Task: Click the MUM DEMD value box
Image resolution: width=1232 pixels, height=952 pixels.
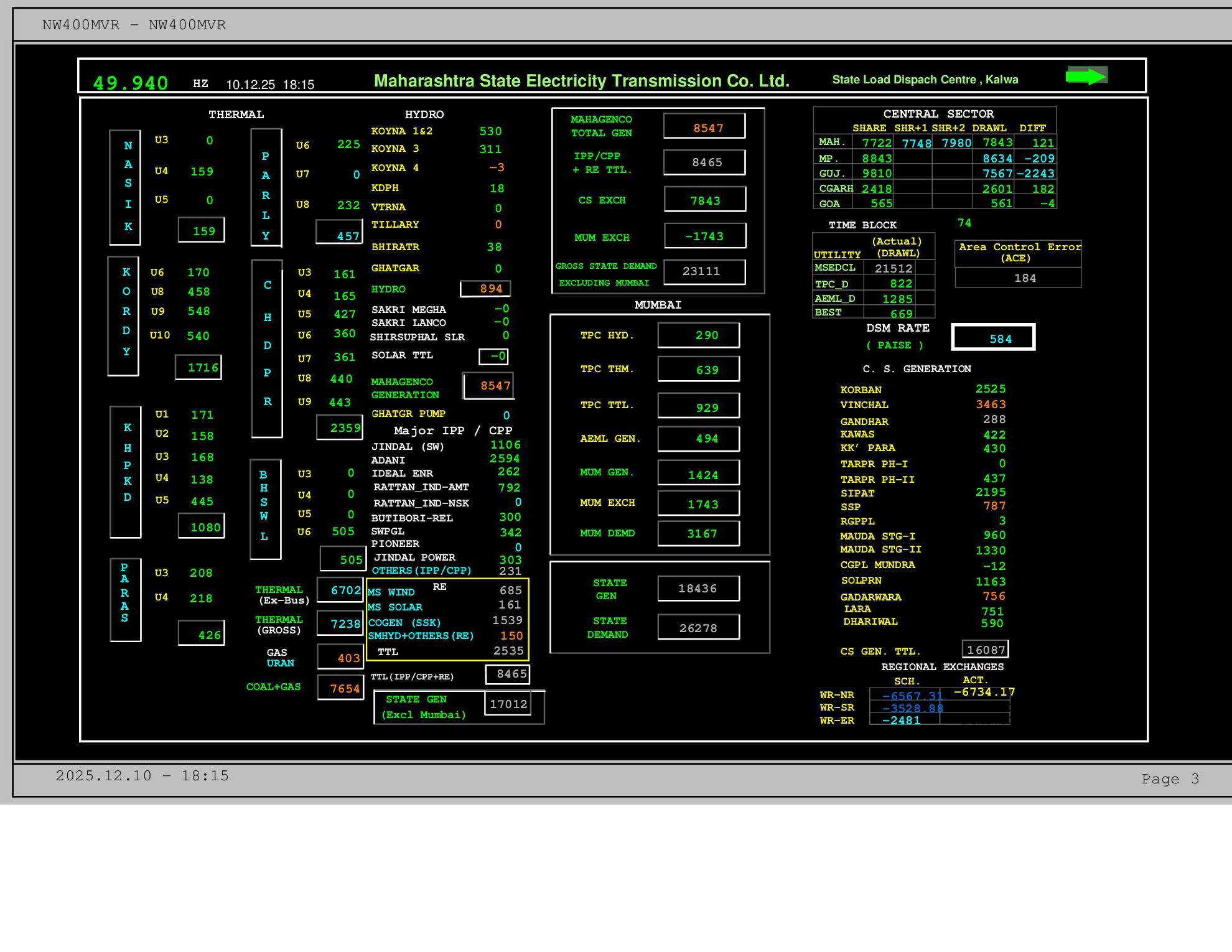Action: (x=699, y=533)
